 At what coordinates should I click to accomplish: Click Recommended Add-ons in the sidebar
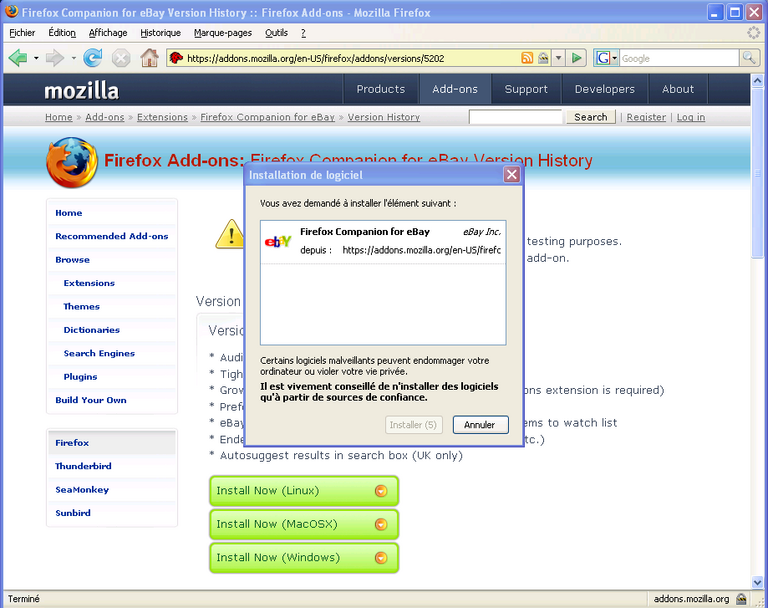[x=112, y=236]
